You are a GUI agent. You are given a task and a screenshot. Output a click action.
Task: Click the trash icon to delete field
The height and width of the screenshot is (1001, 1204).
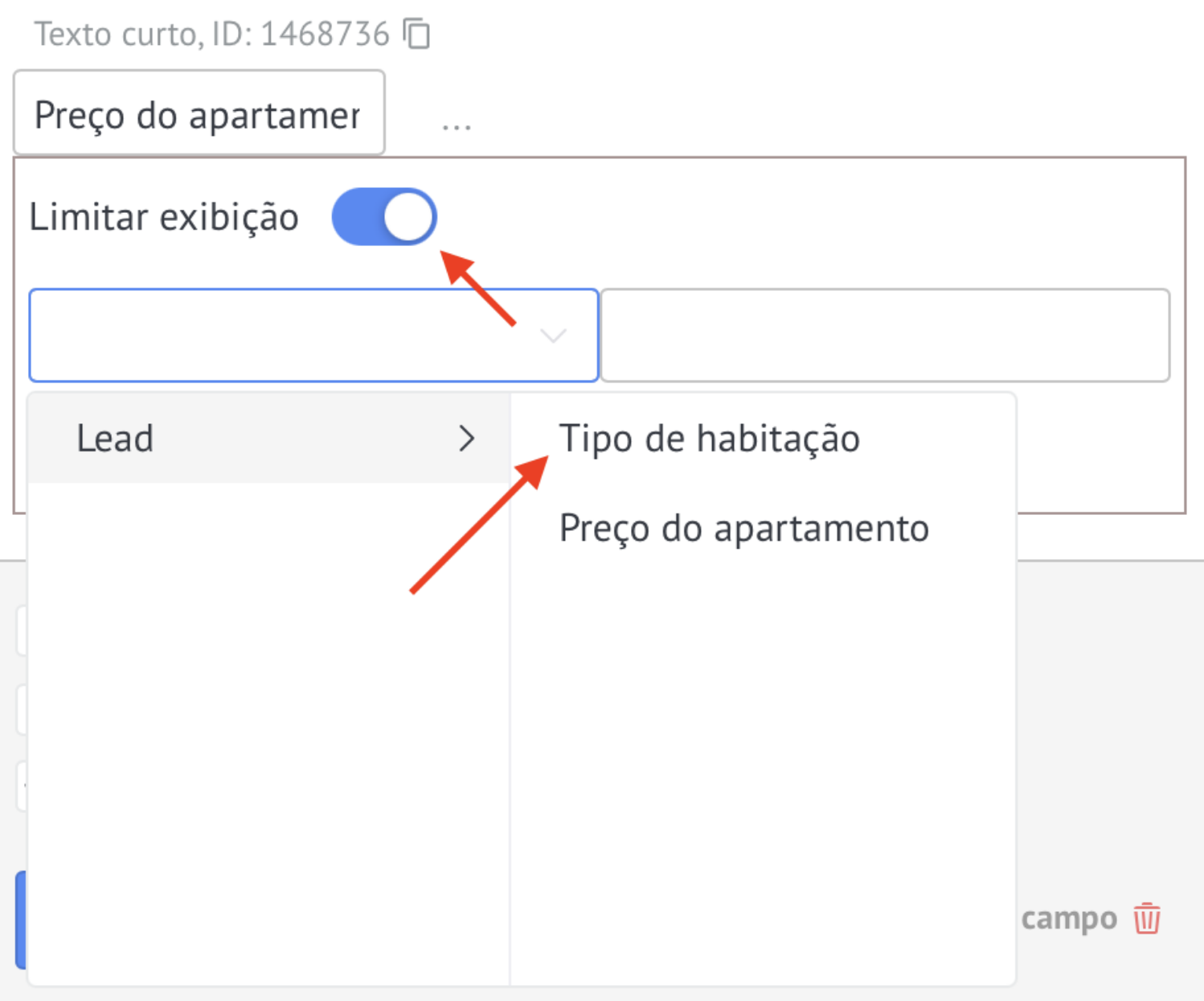[x=1147, y=917]
